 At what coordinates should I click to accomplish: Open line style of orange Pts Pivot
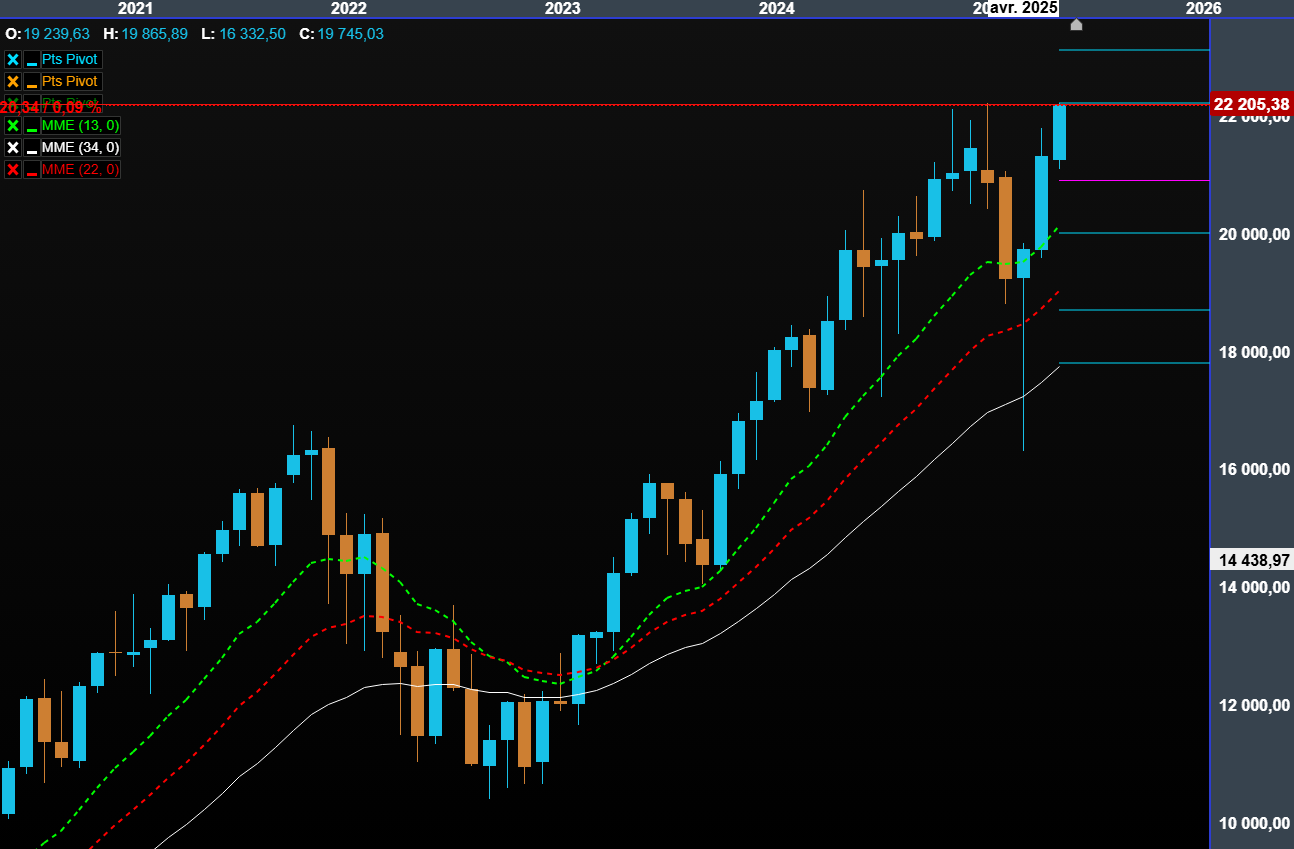pos(32,81)
